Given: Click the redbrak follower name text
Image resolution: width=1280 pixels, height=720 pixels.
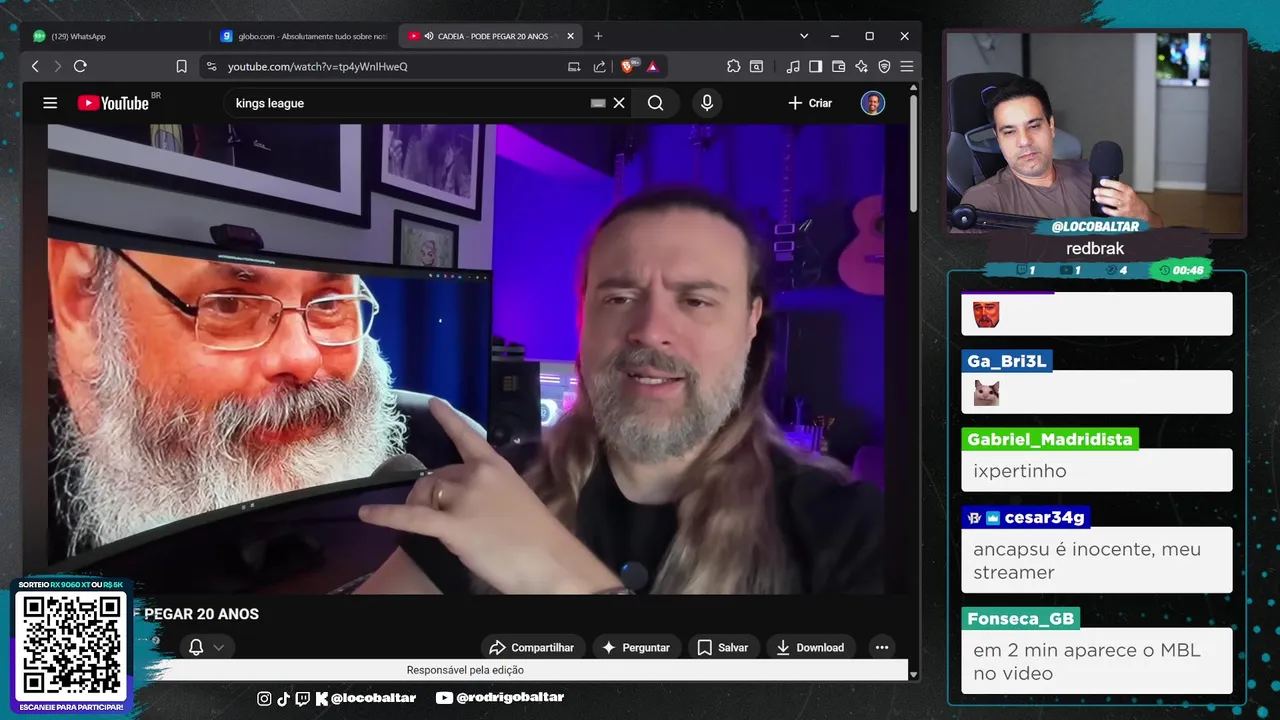Looking at the screenshot, I should [1095, 249].
